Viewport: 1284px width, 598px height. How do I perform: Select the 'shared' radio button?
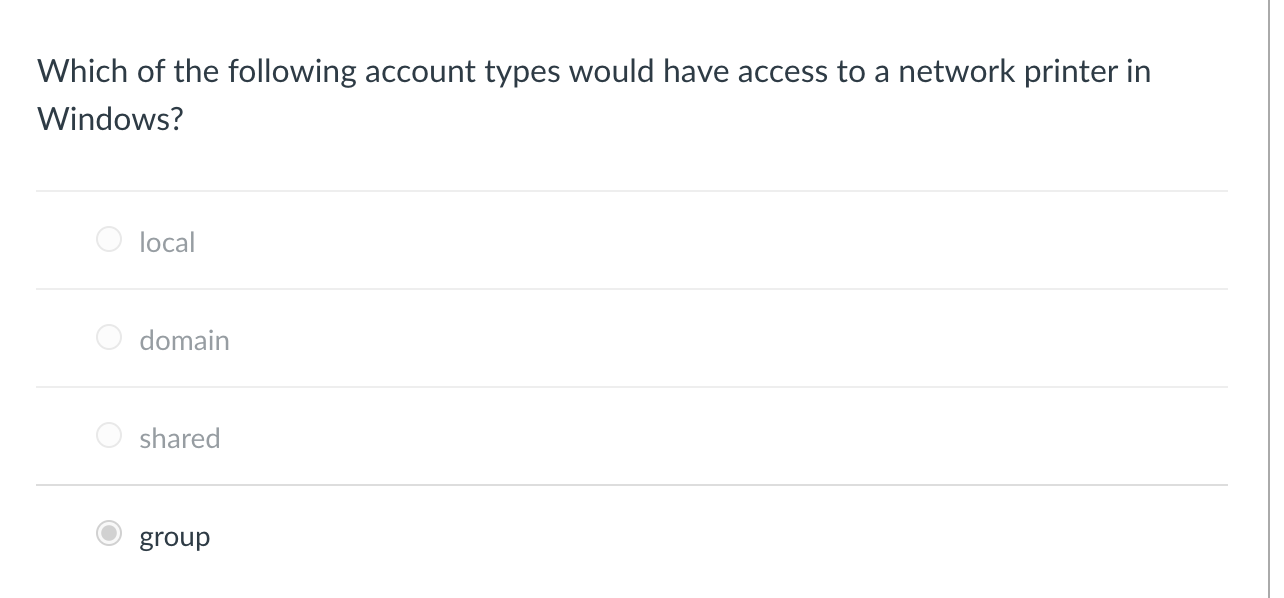tap(108, 436)
